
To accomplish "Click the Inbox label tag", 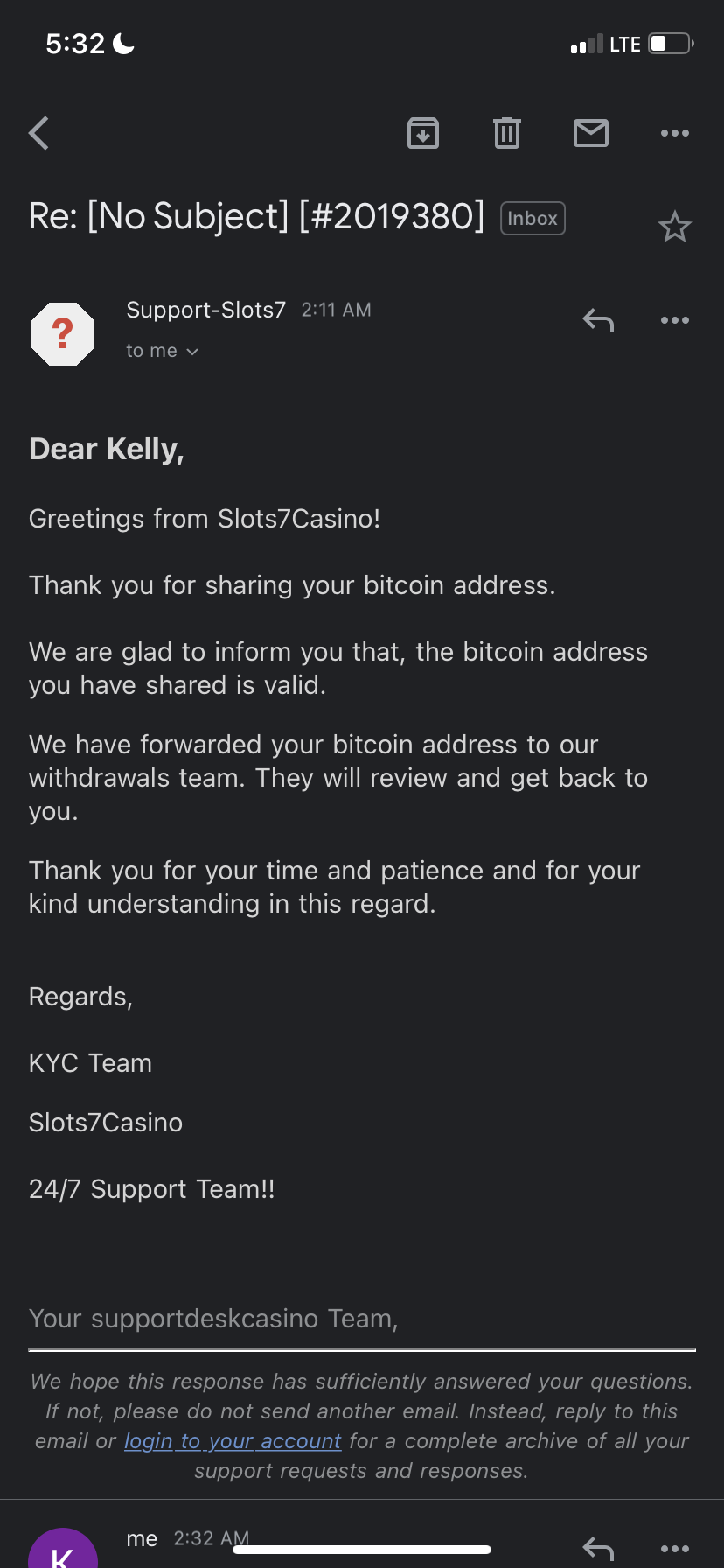I will [x=533, y=219].
